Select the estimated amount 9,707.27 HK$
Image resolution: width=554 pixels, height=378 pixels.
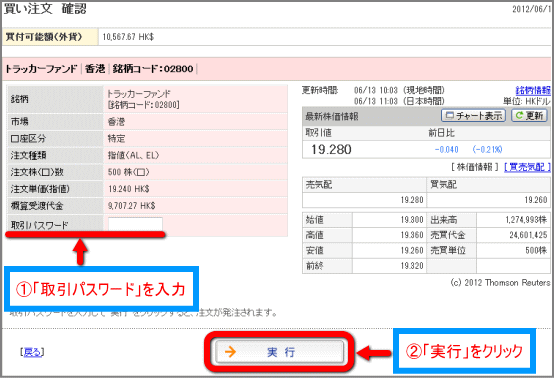[x=131, y=206]
